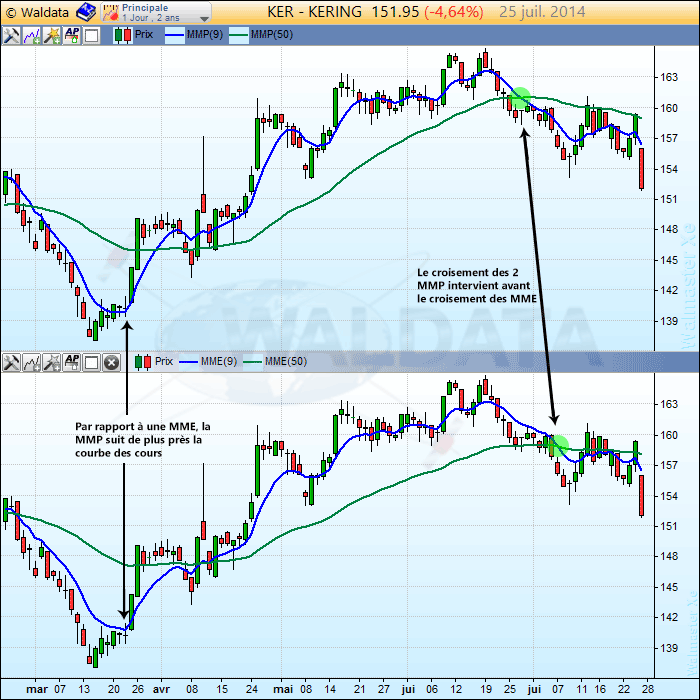Click blank window icon in the MMP panel toolbar
This screenshot has height=700, width=700.
[92, 35]
